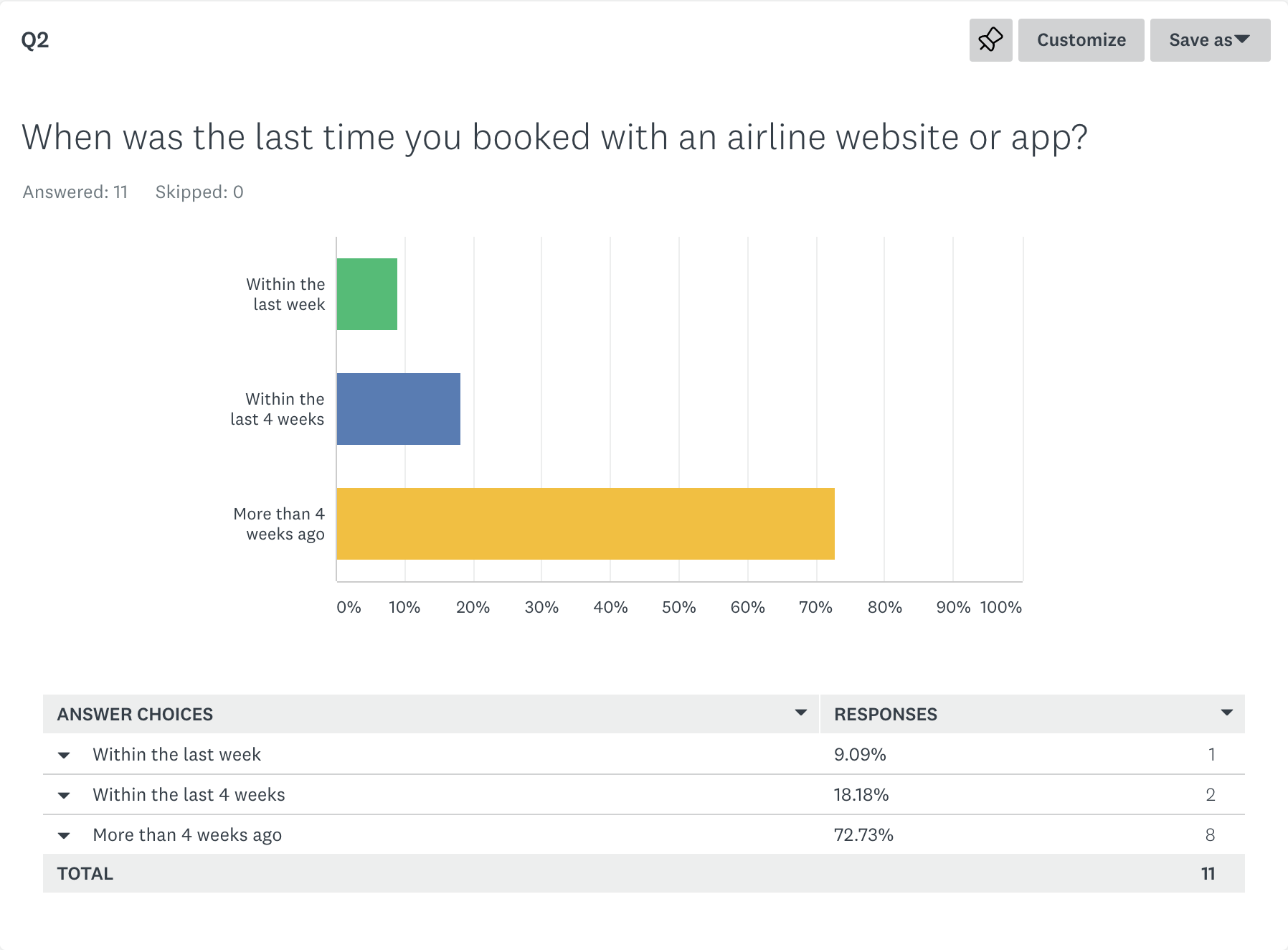Expand the Answer Choices column sort arrow
Image resolution: width=1288 pixels, height=950 pixels.
801,713
